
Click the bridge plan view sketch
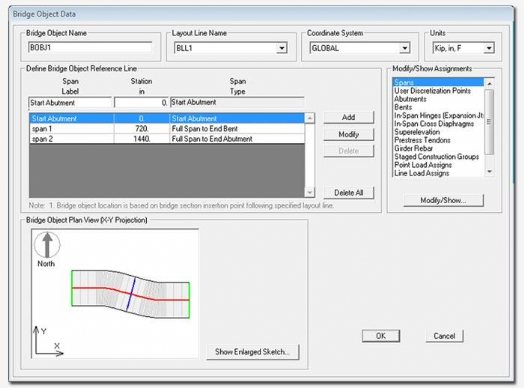pyautogui.click(x=131, y=294)
